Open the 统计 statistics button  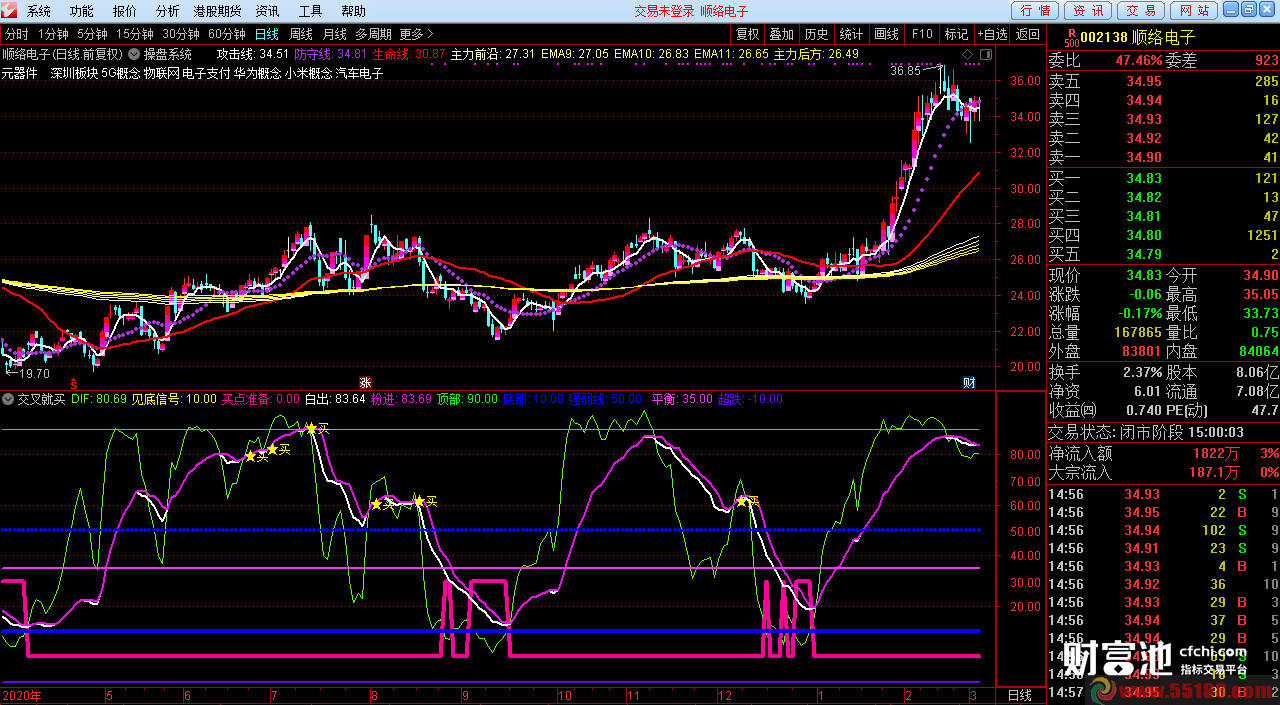(x=851, y=34)
